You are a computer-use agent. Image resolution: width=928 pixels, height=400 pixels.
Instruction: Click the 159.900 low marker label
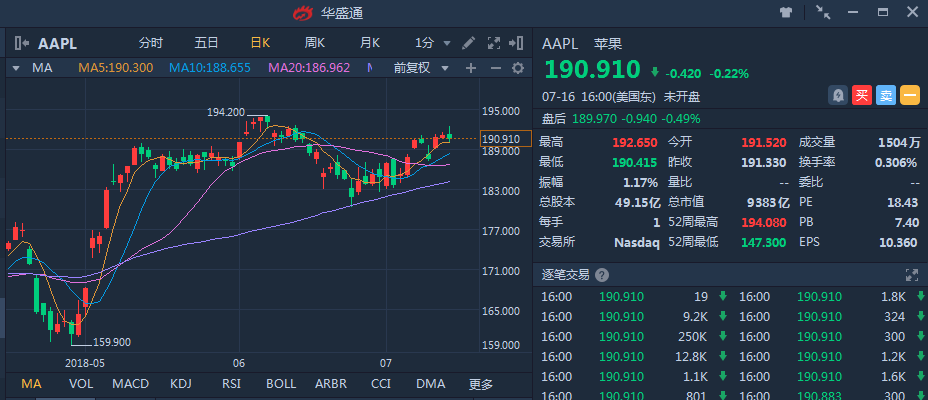click(x=112, y=342)
